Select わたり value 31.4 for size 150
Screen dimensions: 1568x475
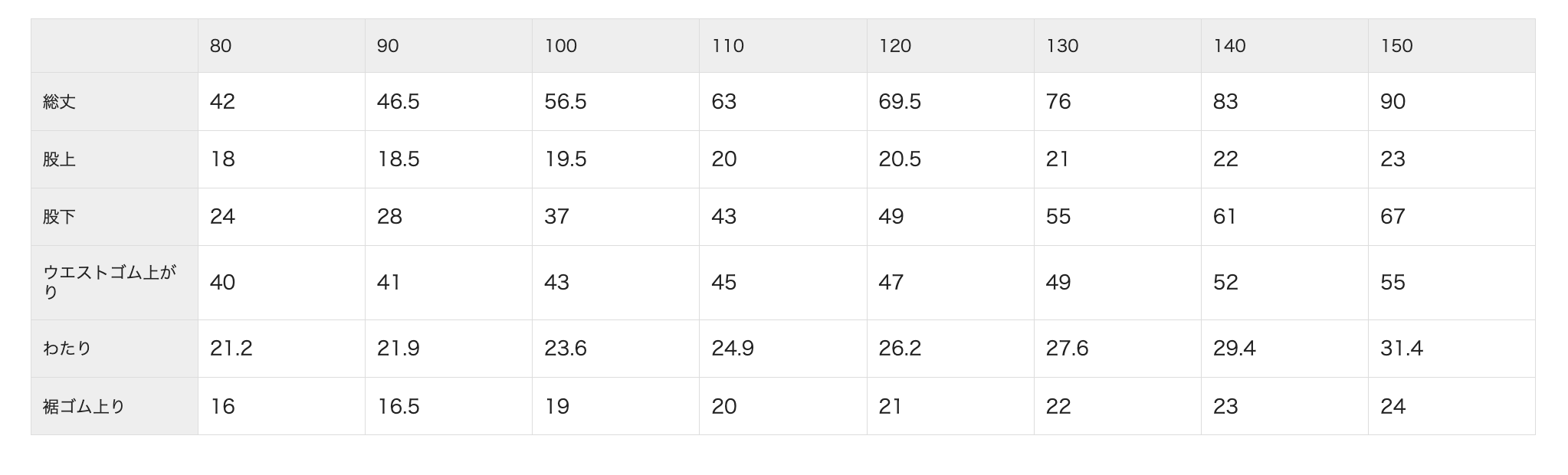pyautogui.click(x=1401, y=349)
